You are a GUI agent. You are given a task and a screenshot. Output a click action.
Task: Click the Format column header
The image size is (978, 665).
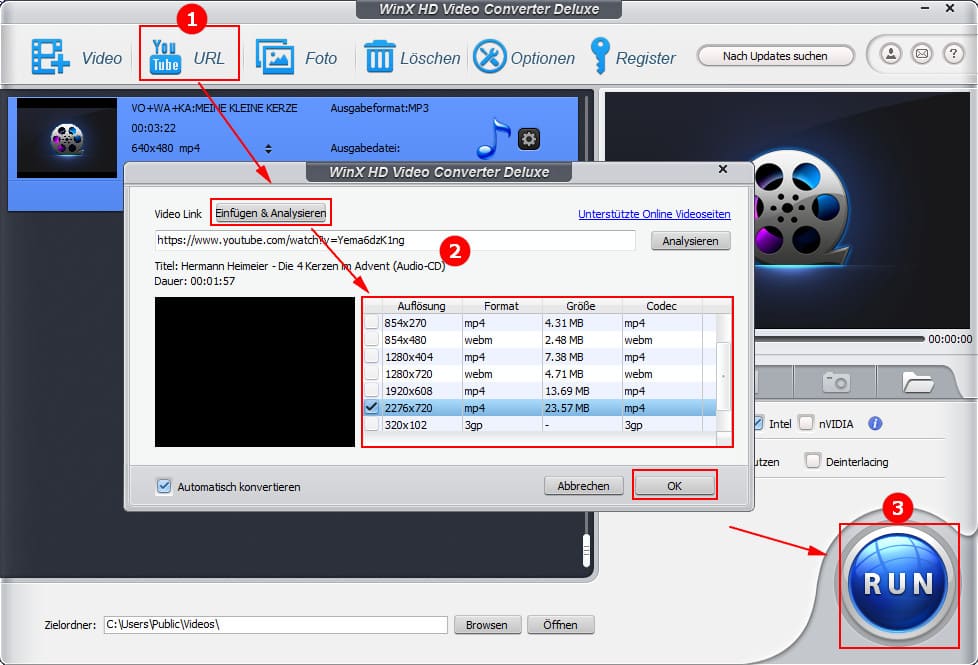[501, 306]
